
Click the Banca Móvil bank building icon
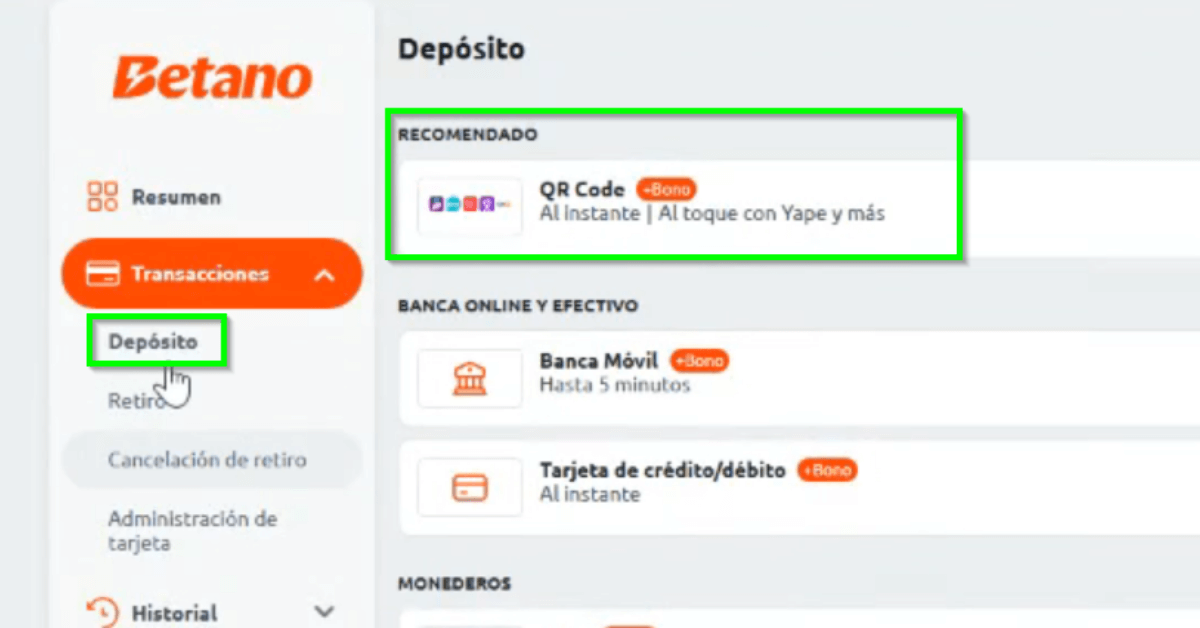click(470, 377)
